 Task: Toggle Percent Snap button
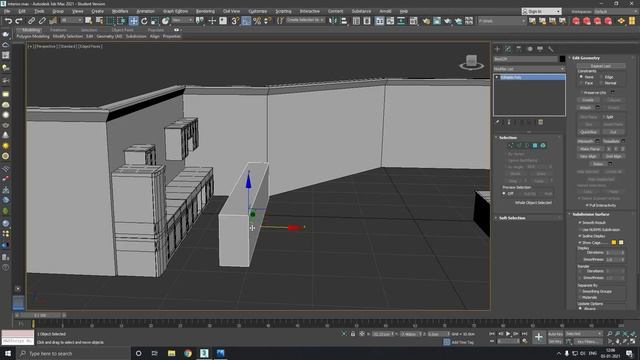257,20
